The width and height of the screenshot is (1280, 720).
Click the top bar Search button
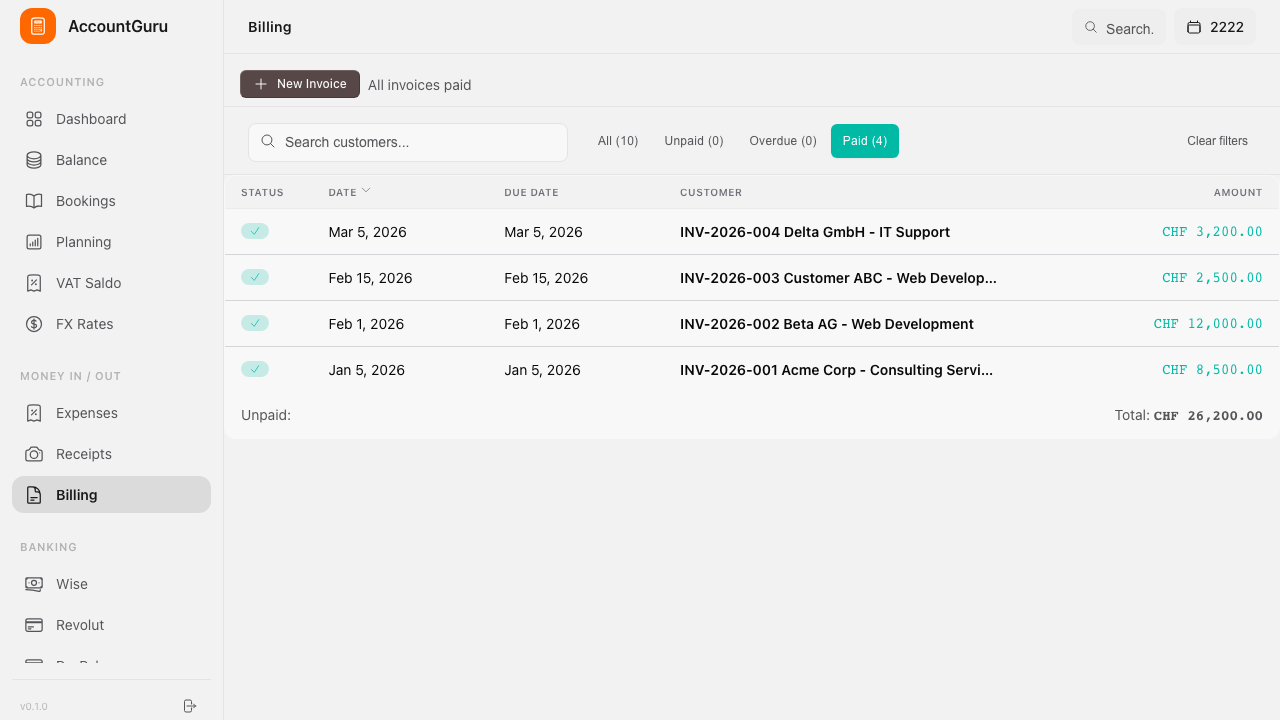[x=1118, y=28]
